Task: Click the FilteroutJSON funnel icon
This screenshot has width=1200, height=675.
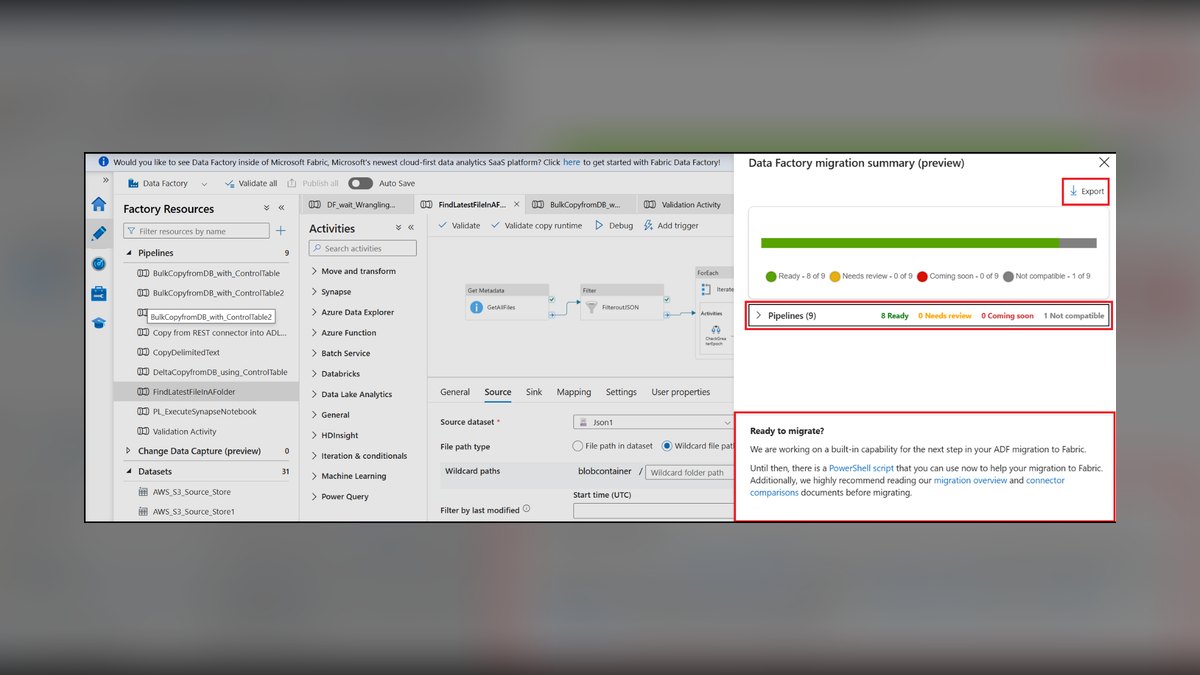Action: [x=590, y=309]
